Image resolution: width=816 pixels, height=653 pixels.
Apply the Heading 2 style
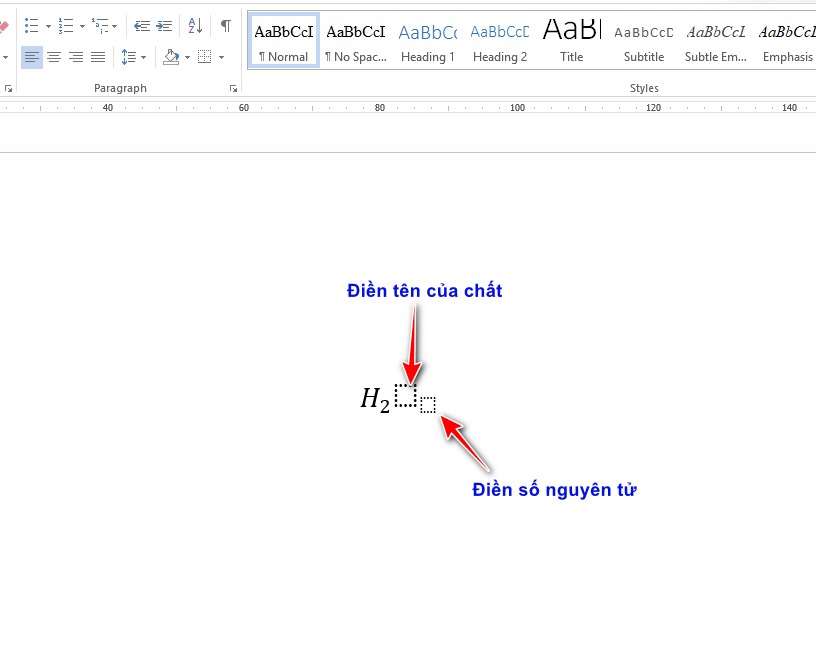pyautogui.click(x=500, y=41)
